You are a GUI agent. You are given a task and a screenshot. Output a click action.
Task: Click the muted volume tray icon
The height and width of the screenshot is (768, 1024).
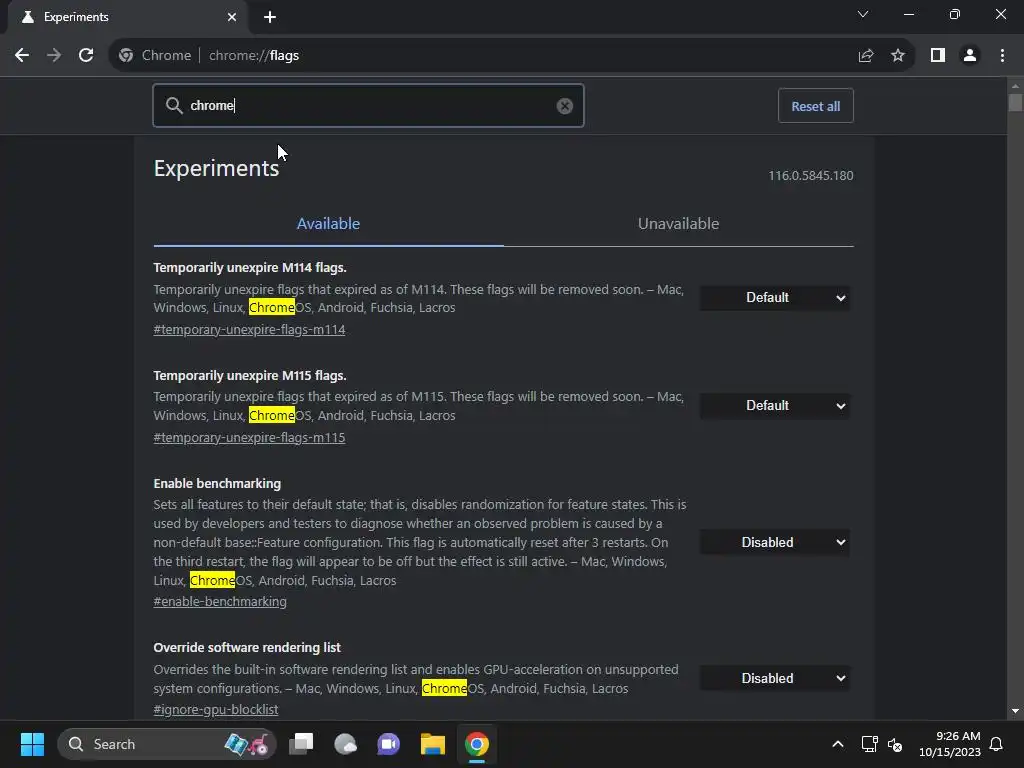(x=895, y=744)
